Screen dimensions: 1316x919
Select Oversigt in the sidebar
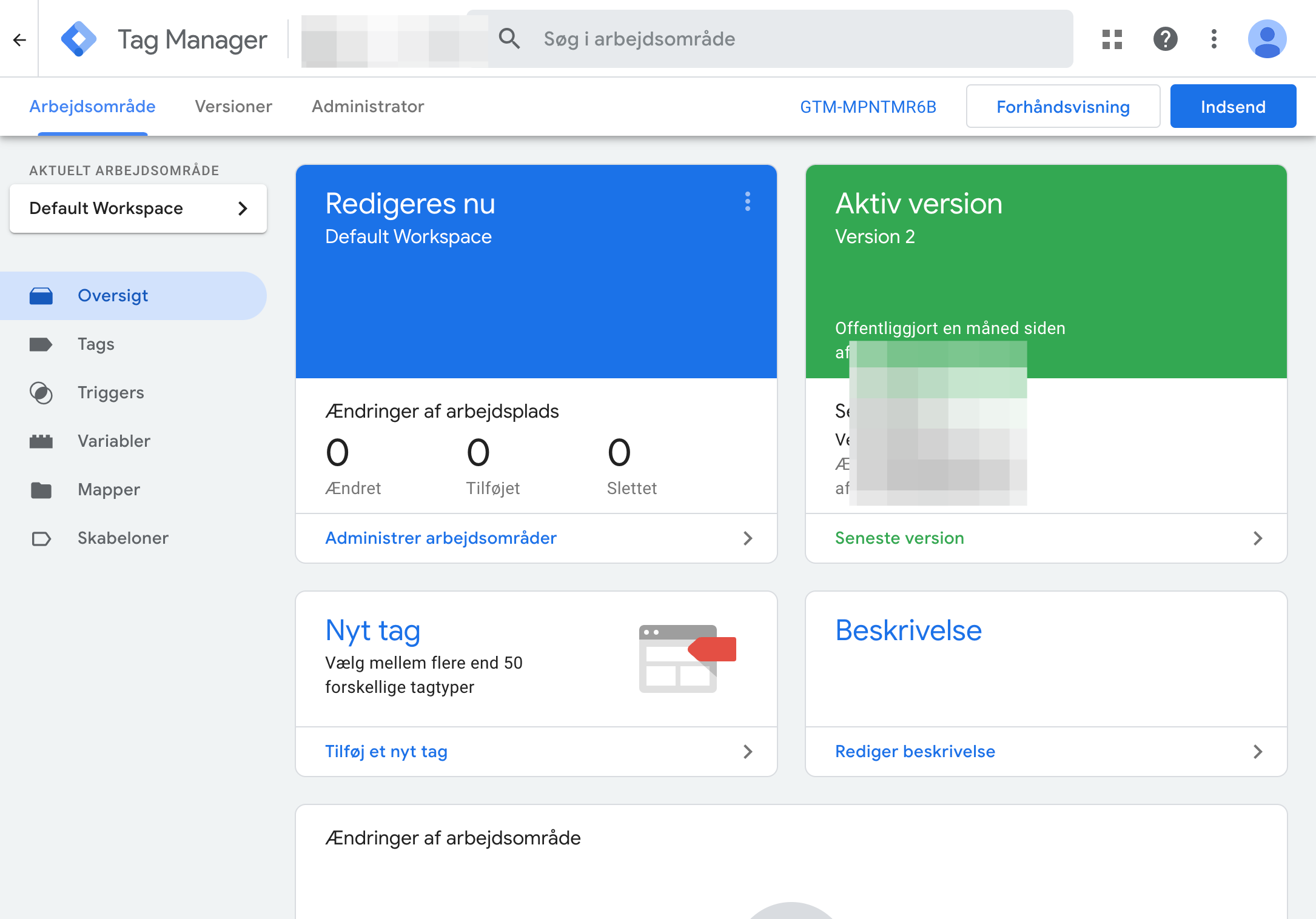click(x=133, y=296)
